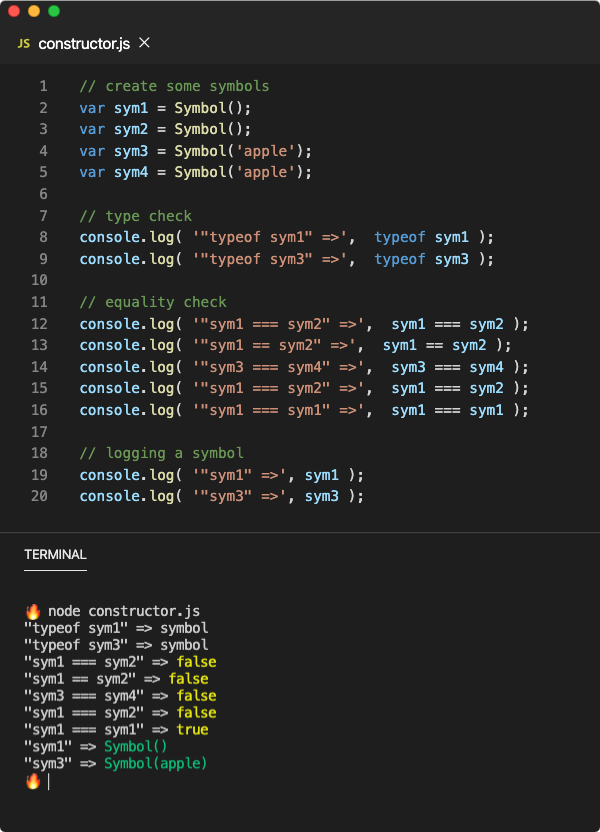The width and height of the screenshot is (600, 832).
Task: Click the typeof keyword on line 8
Action: click(x=400, y=237)
